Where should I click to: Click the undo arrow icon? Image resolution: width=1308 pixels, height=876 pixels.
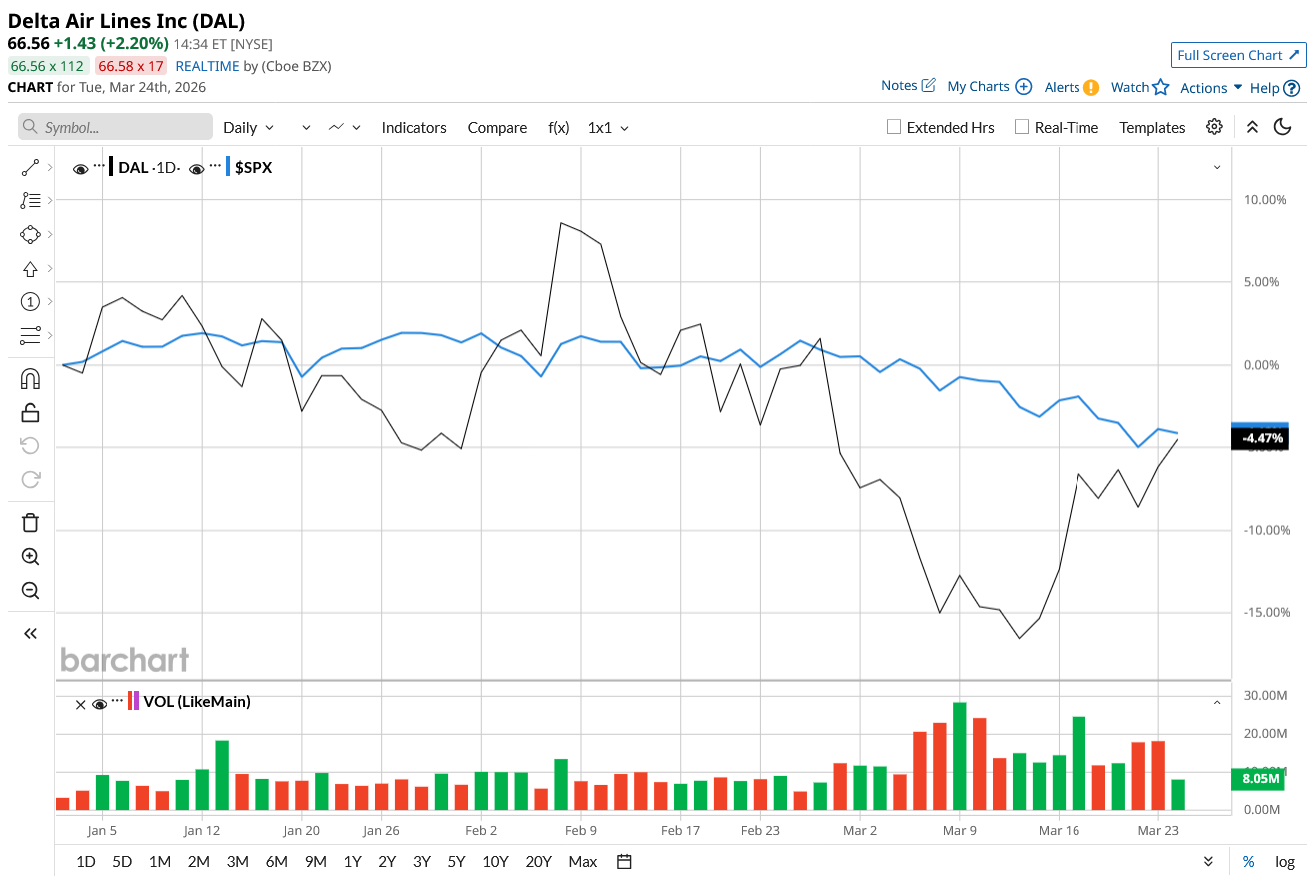point(30,446)
